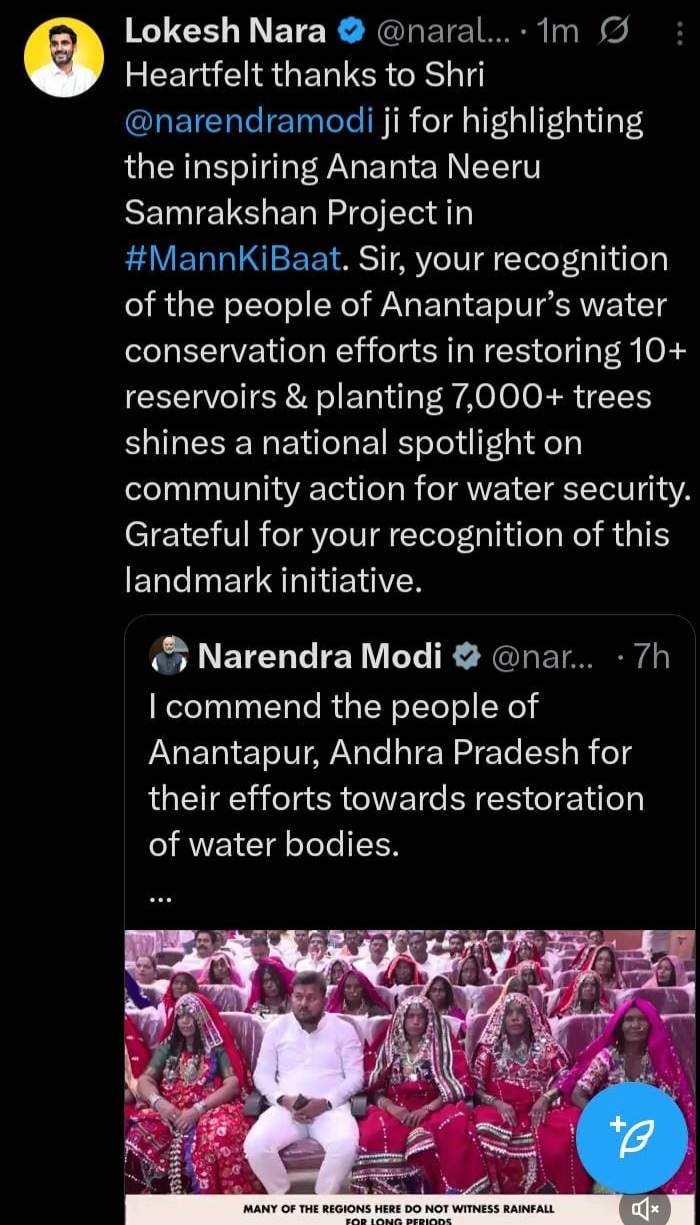
Task: Tap Narendra Modi's small profile avatar
Action: [169, 656]
